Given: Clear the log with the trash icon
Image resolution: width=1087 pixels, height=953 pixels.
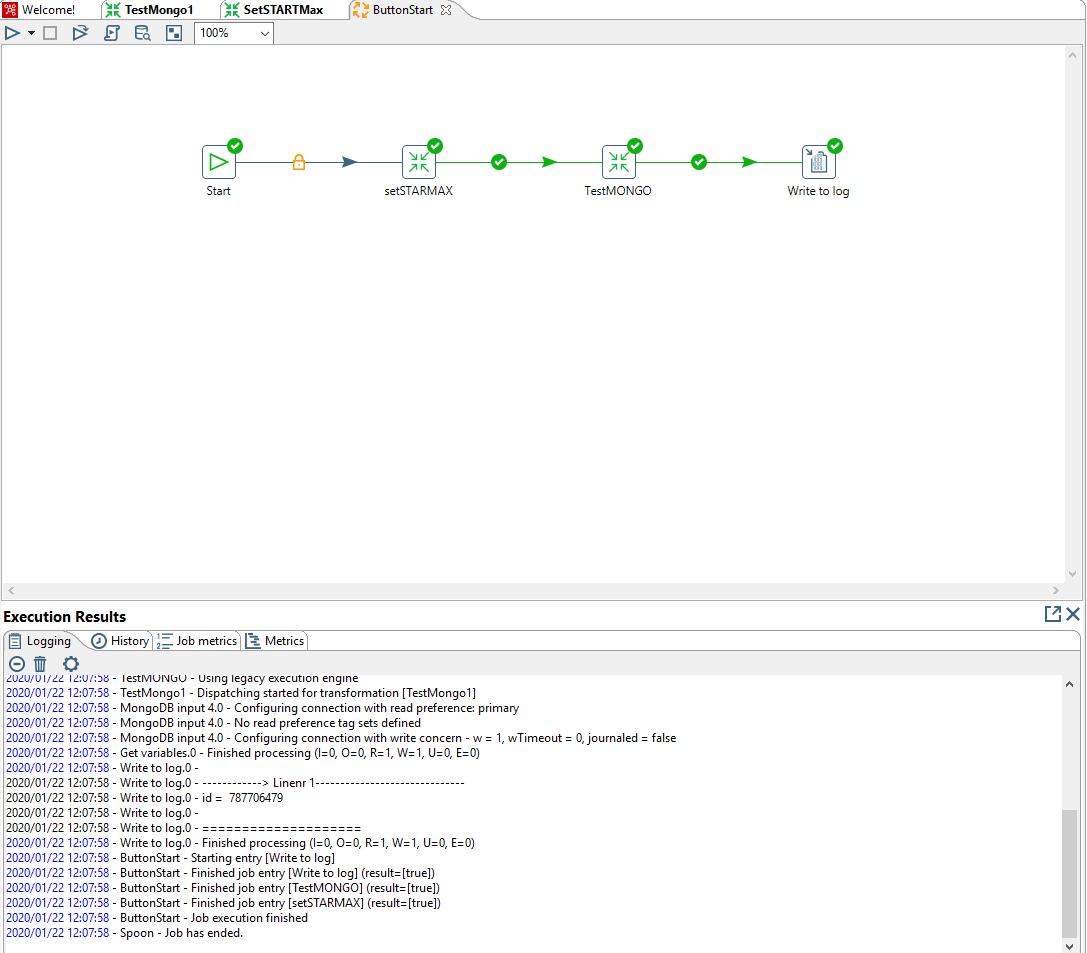Looking at the screenshot, I should click(x=40, y=663).
